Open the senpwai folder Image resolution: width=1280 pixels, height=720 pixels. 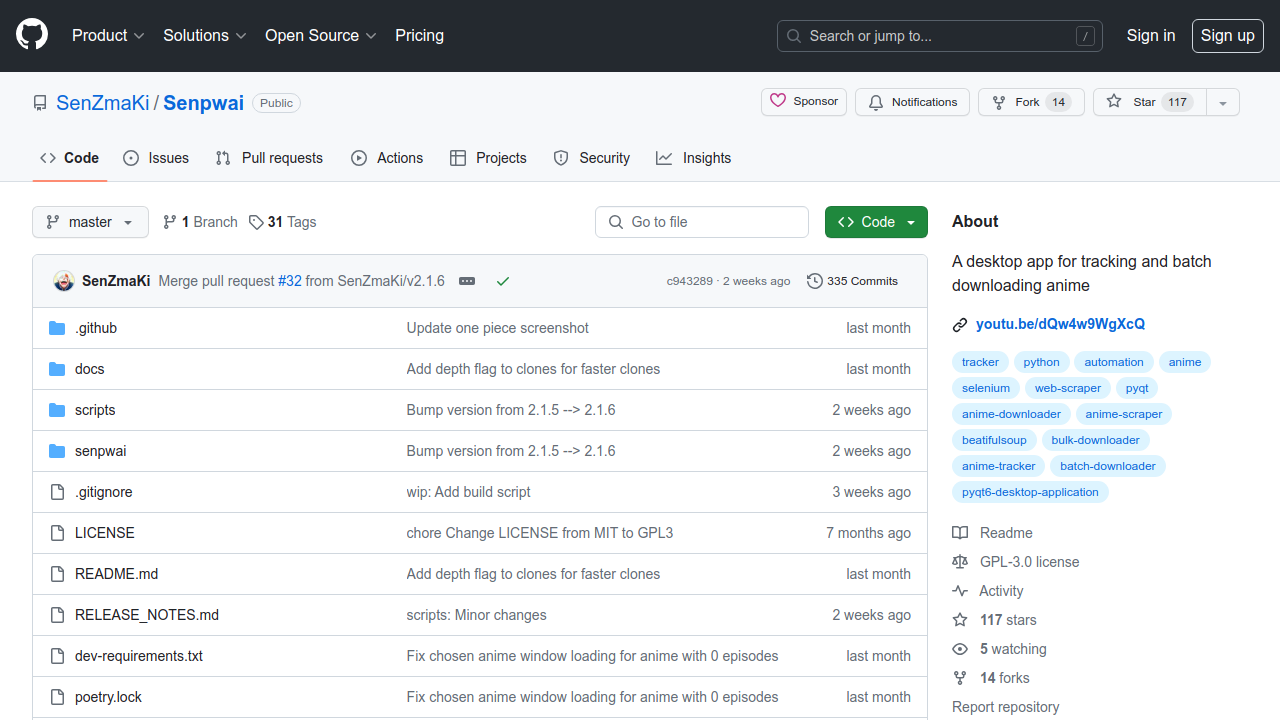point(100,451)
